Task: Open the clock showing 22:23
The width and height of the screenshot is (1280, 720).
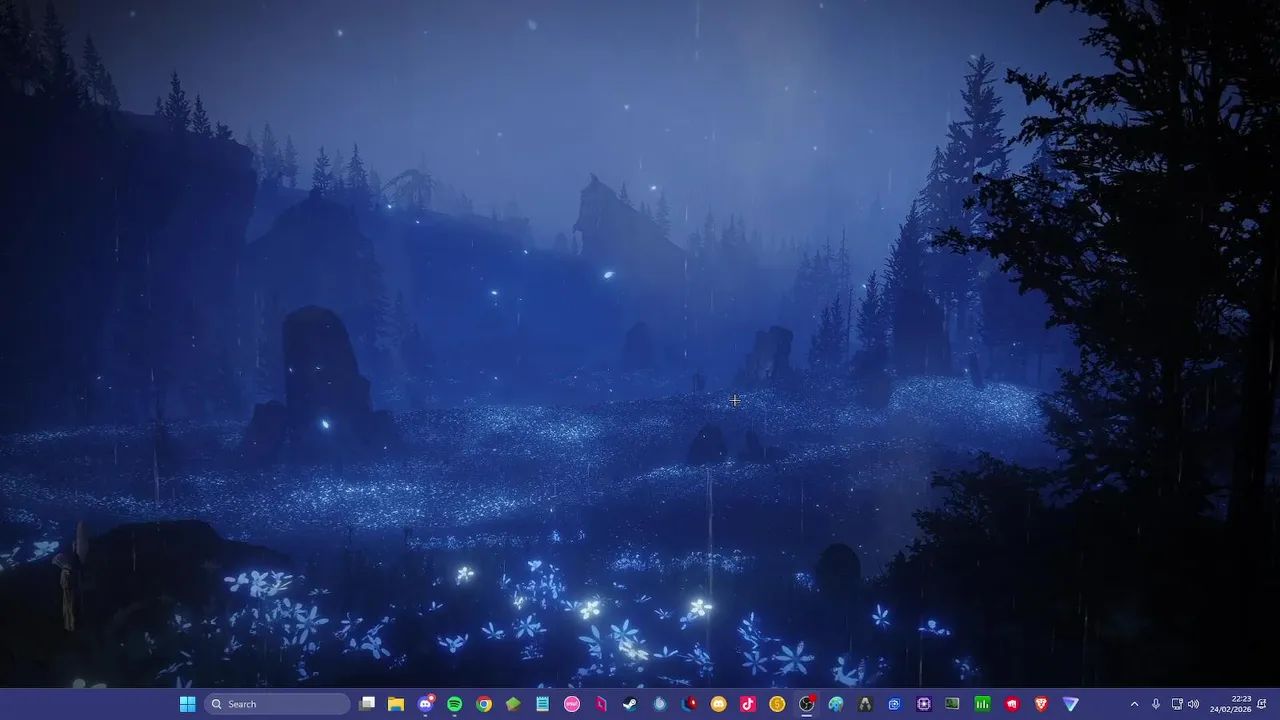Action: (x=1231, y=704)
